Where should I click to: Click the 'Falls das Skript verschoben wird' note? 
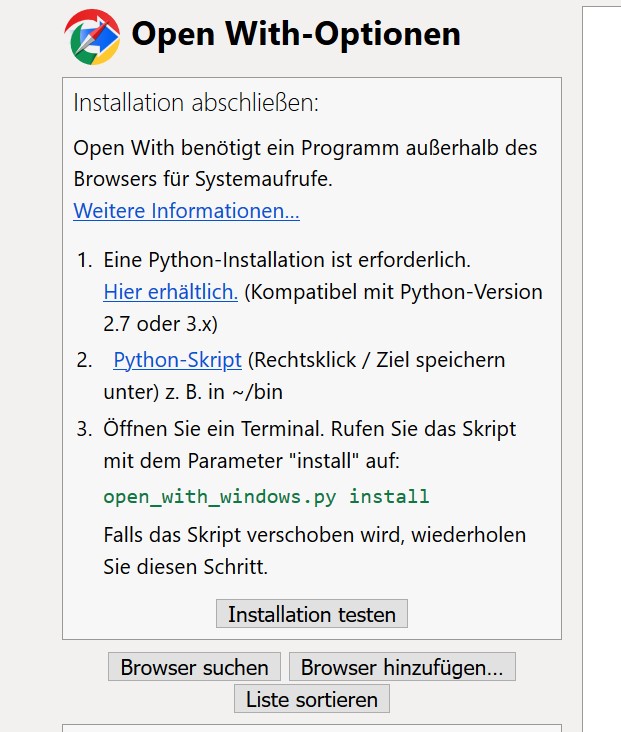tap(314, 534)
